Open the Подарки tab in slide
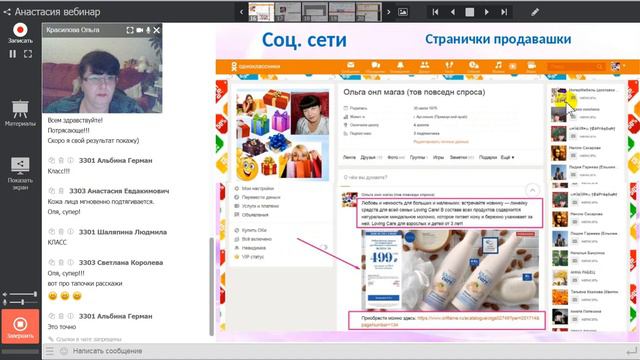640x360 pixels. pos(488,157)
